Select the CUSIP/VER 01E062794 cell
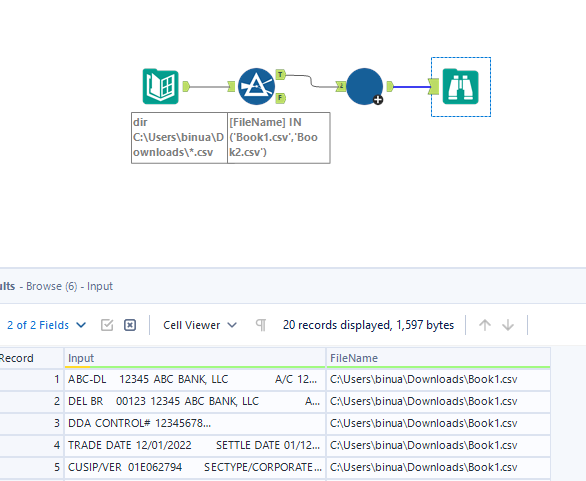Viewport: 586px width, 481px height. (x=195, y=467)
